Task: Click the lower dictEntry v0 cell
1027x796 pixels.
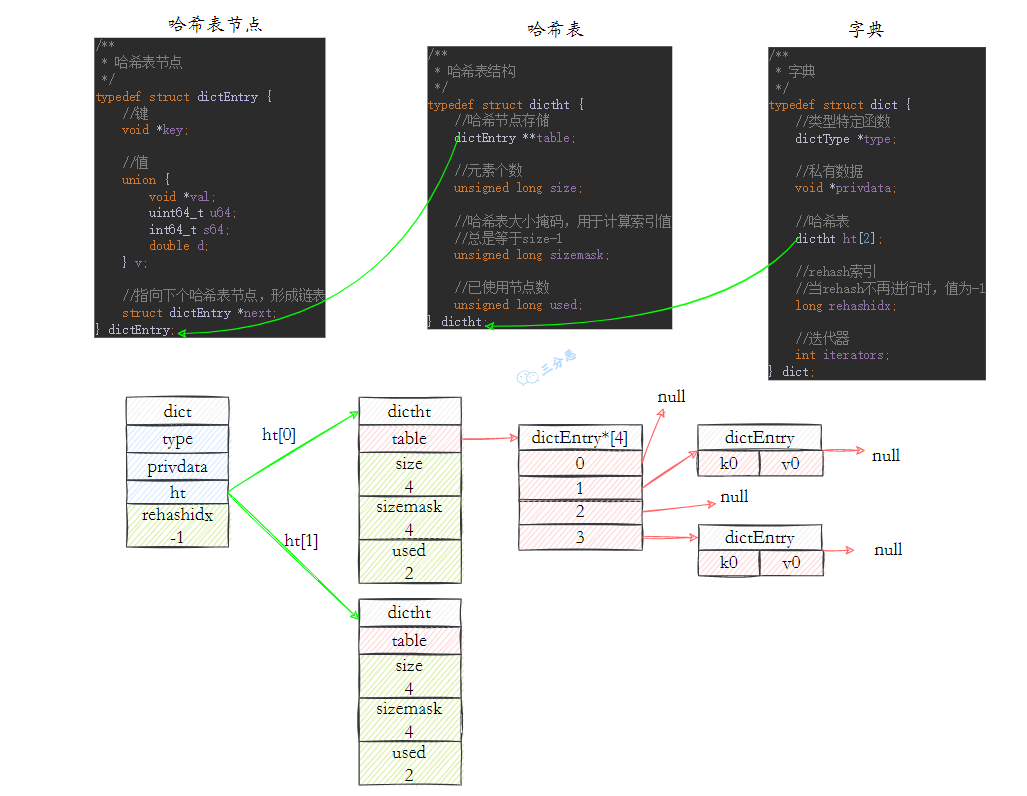Action: (x=791, y=563)
